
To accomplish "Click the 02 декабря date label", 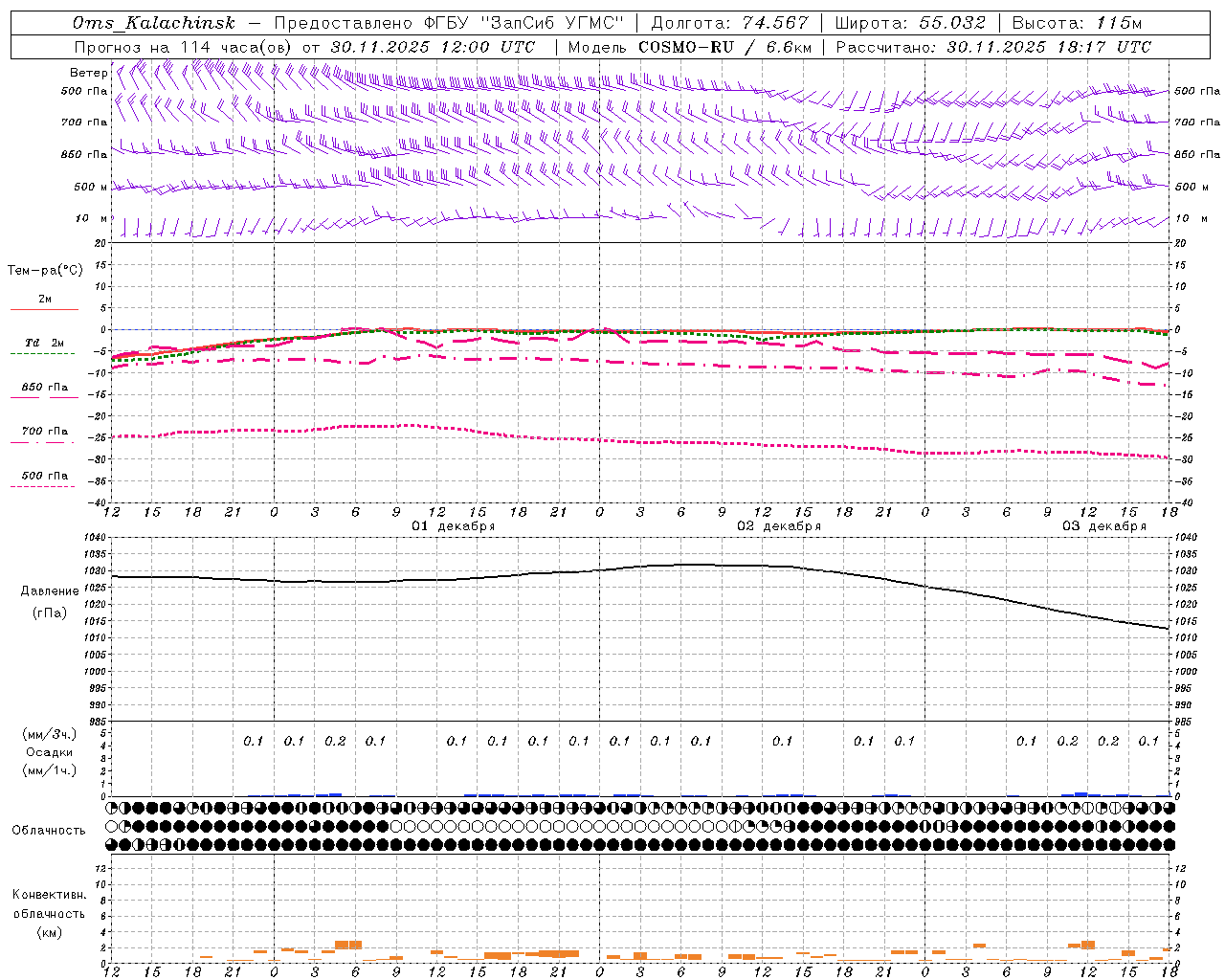I will click(779, 526).
